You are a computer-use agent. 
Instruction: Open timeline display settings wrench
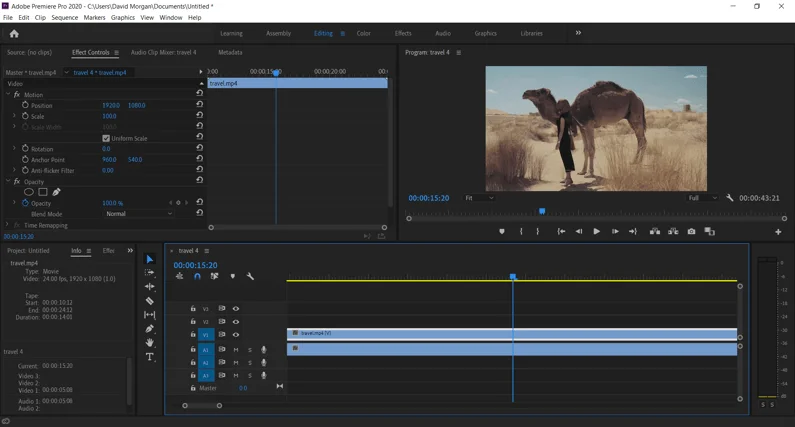(x=250, y=277)
